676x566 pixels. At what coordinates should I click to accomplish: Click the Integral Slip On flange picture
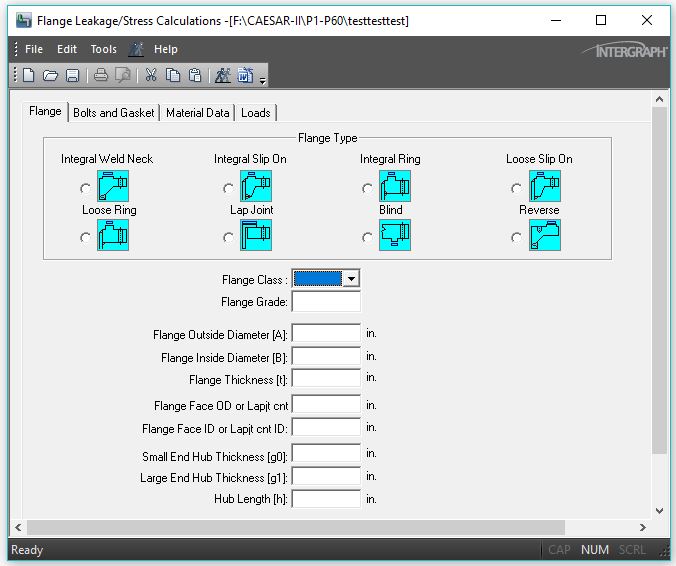point(256,186)
